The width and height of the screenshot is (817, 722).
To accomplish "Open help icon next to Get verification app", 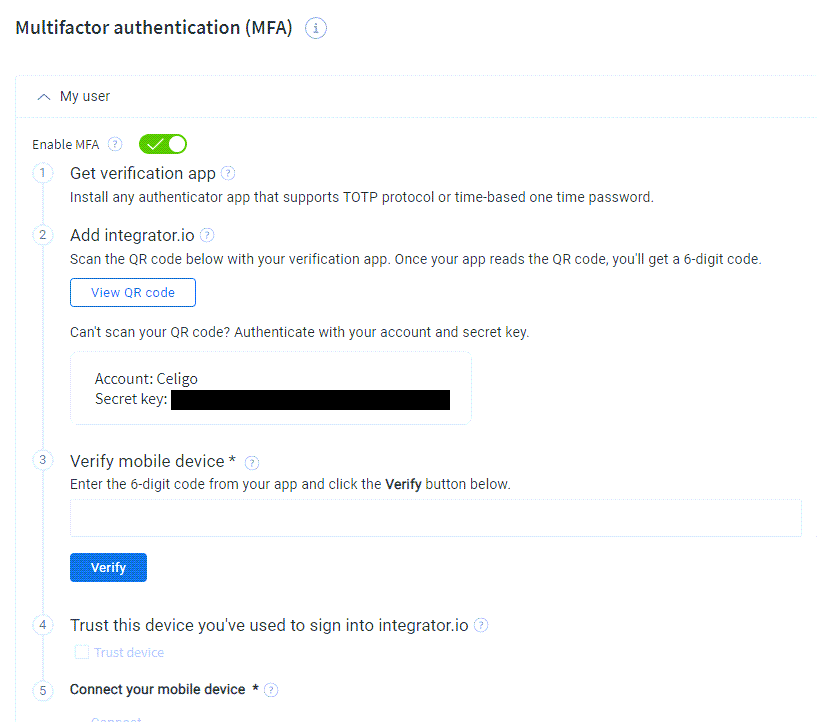I will pyautogui.click(x=228, y=173).
